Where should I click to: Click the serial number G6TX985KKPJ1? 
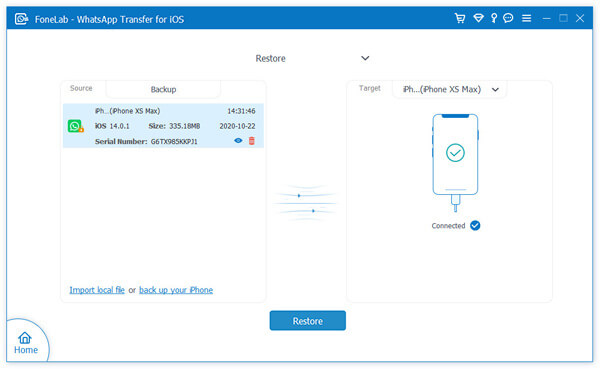pyautogui.click(x=174, y=142)
